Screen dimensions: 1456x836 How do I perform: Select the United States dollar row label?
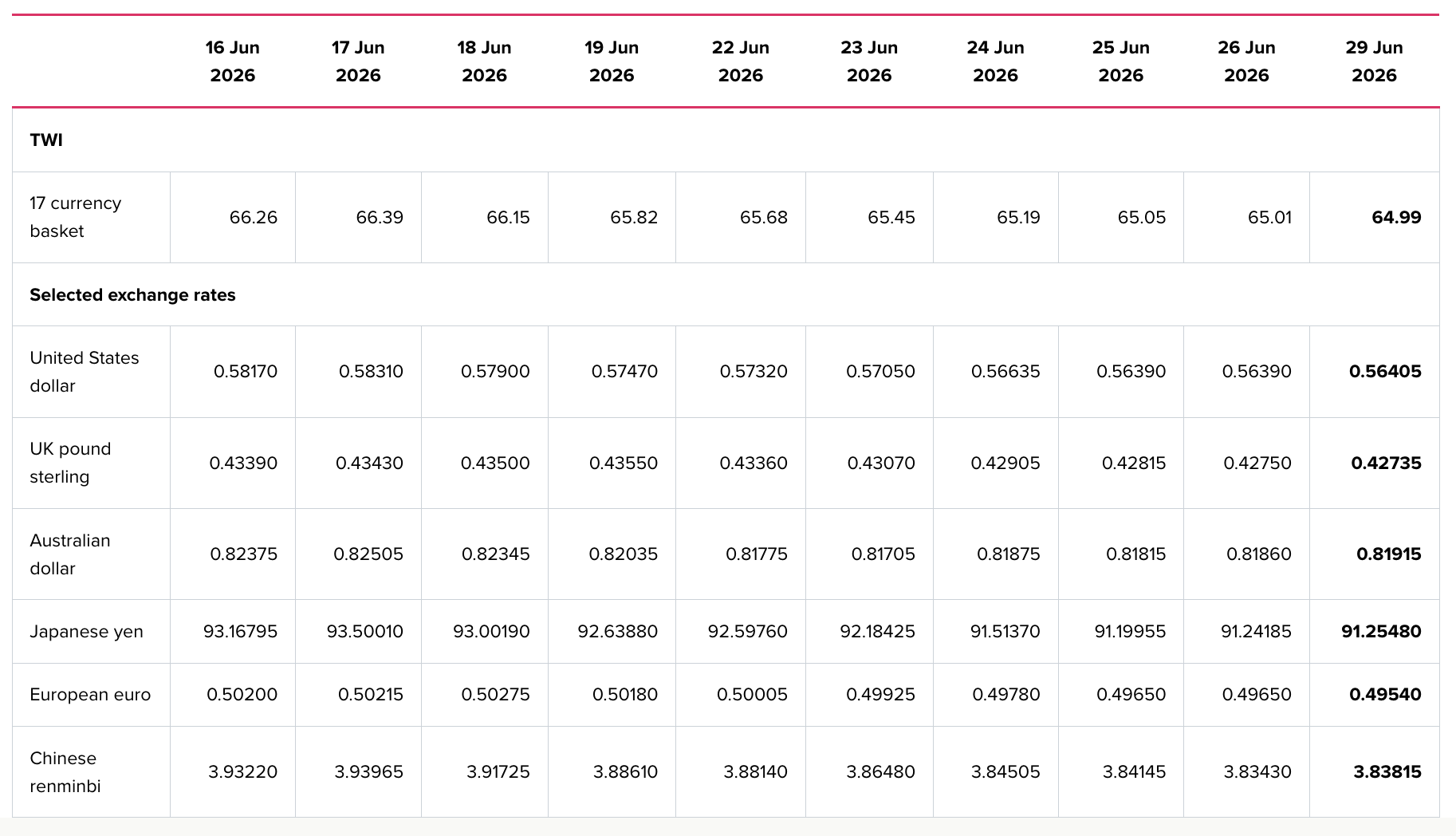(x=85, y=372)
